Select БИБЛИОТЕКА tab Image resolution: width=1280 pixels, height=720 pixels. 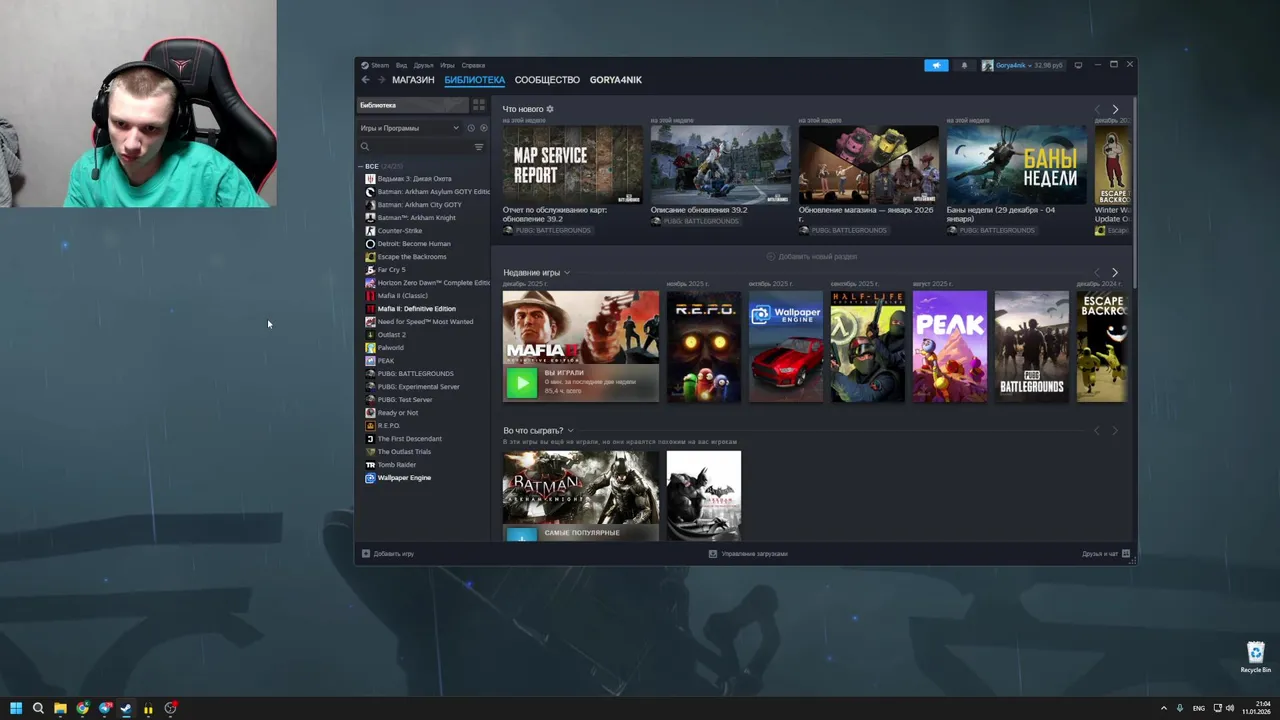pos(475,80)
